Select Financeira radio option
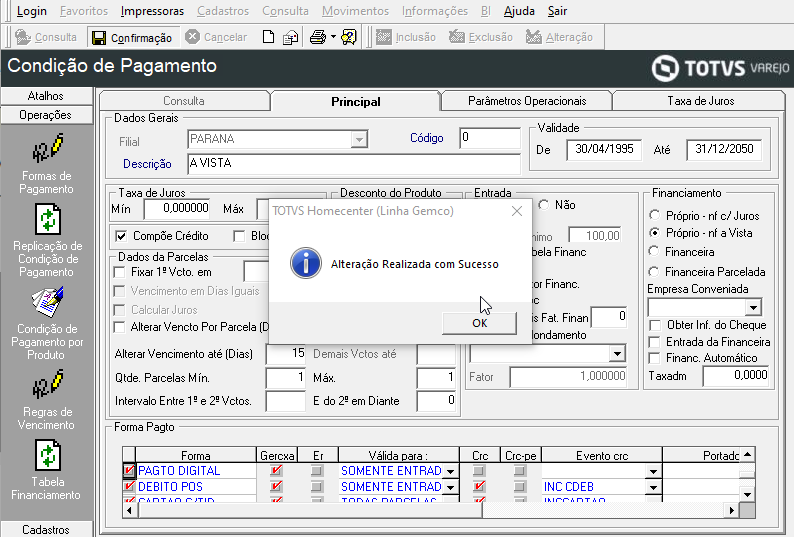This screenshot has height=537, width=794. (x=655, y=251)
